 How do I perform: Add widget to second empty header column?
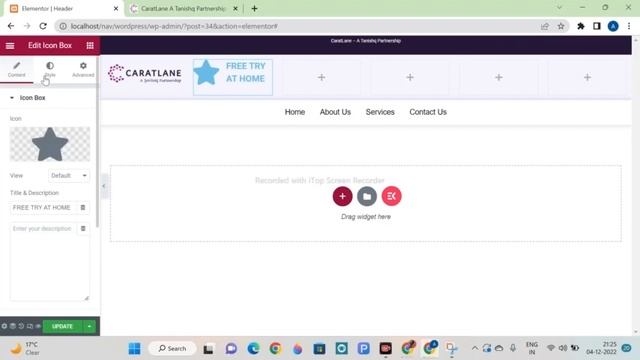tap(410, 77)
